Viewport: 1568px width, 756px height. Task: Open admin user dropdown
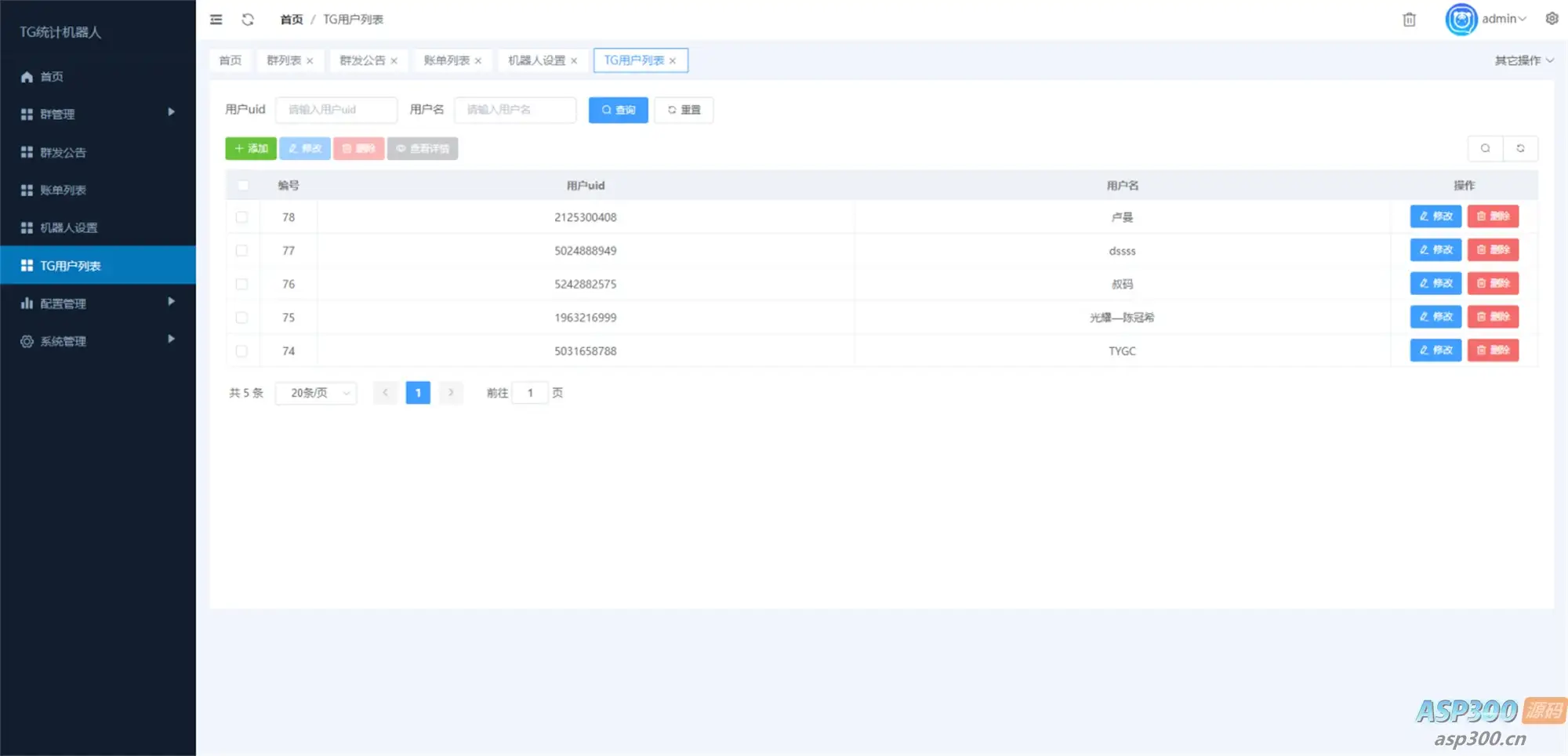1504,19
